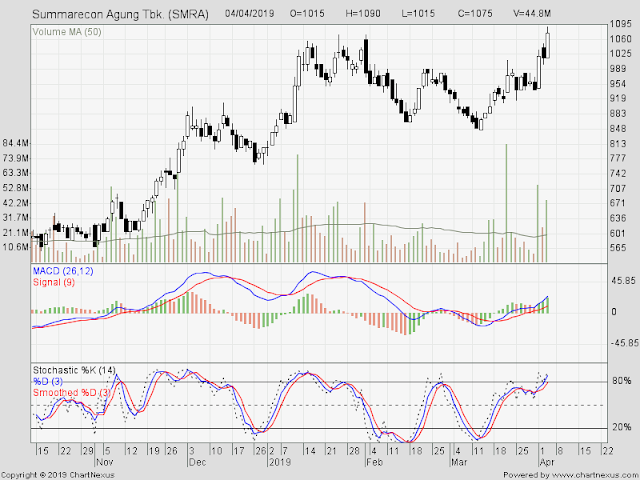Click the 707 price axis label
The image size is (640, 480).
coord(618,188)
